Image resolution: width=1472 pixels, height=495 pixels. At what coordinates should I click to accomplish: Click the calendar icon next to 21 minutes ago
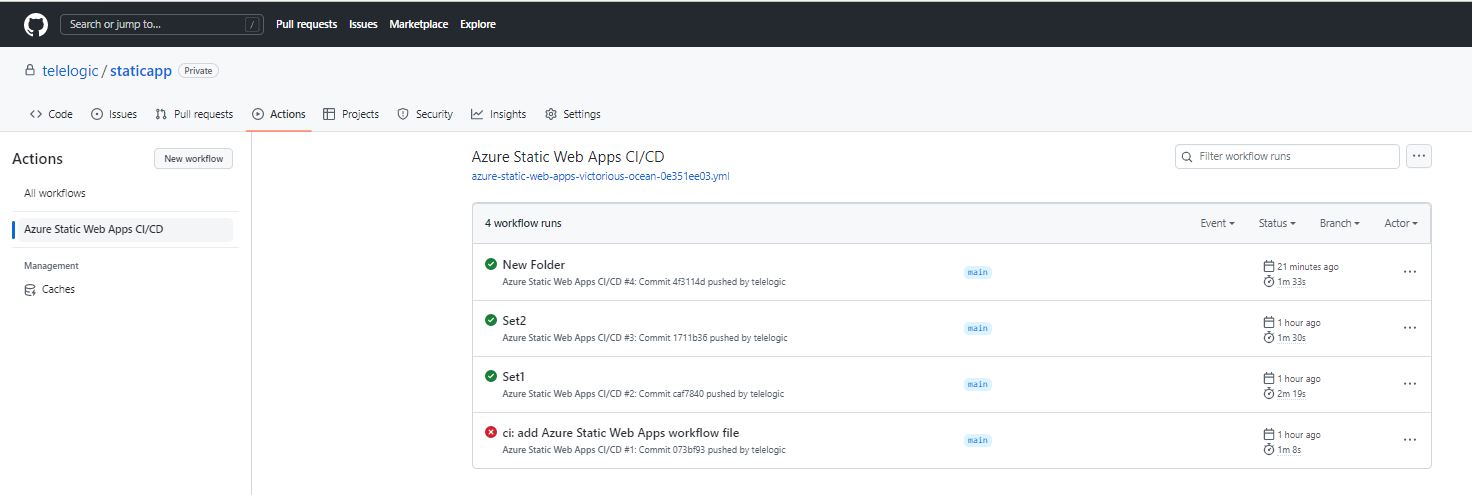coord(1269,267)
